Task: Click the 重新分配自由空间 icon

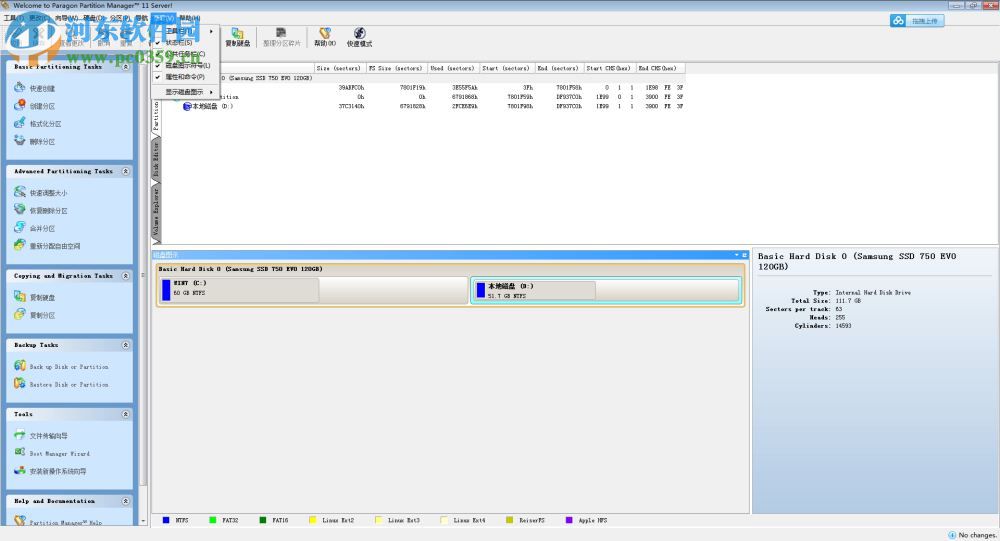Action: (20, 245)
